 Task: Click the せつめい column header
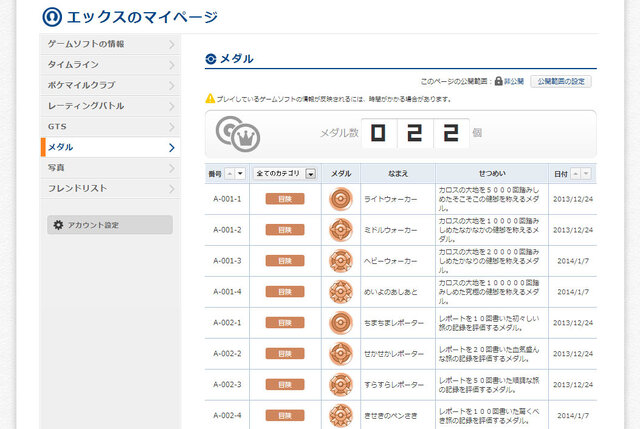pyautogui.click(x=492, y=174)
